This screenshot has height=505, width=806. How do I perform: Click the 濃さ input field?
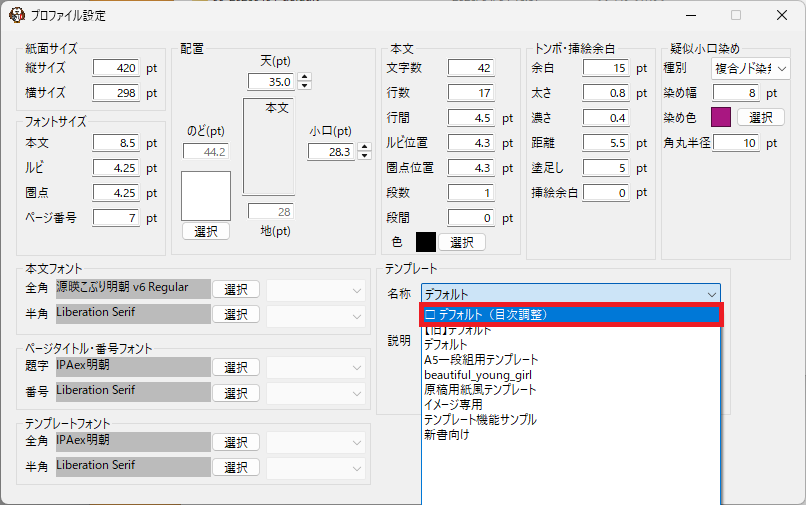606,118
